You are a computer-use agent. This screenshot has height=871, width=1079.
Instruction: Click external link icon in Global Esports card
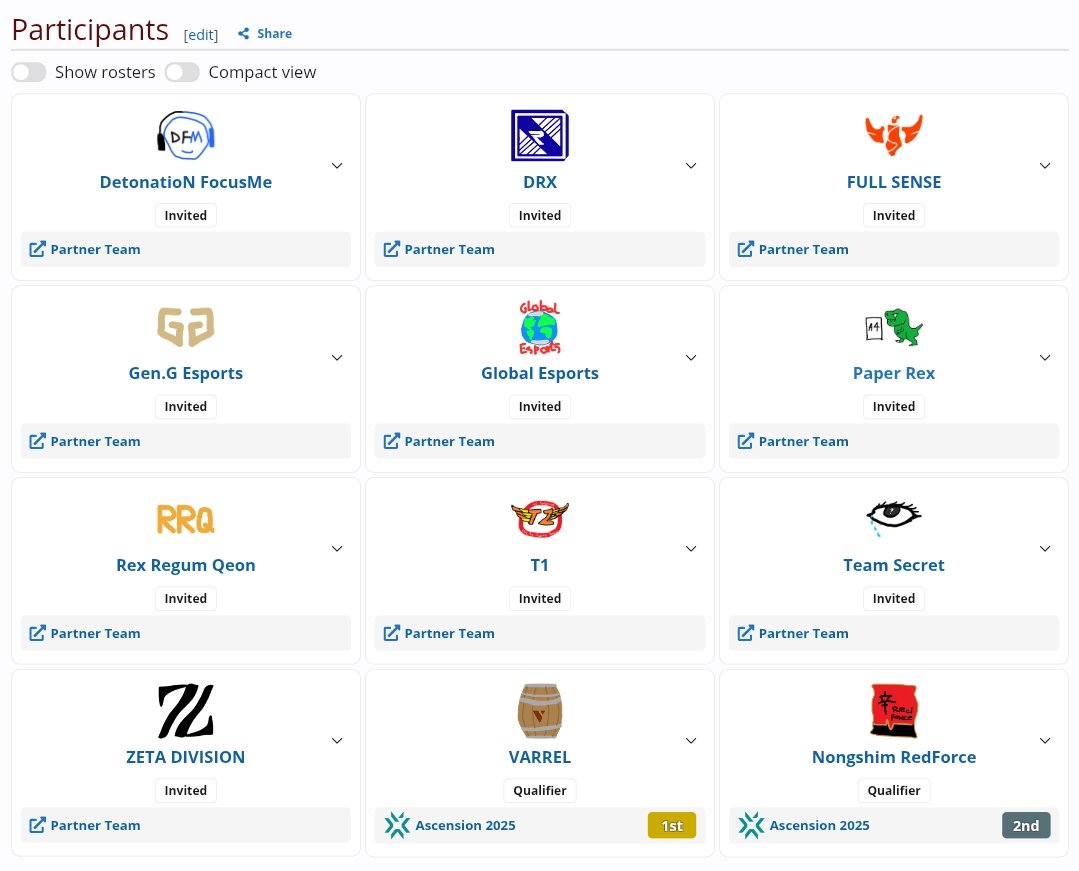click(x=391, y=441)
